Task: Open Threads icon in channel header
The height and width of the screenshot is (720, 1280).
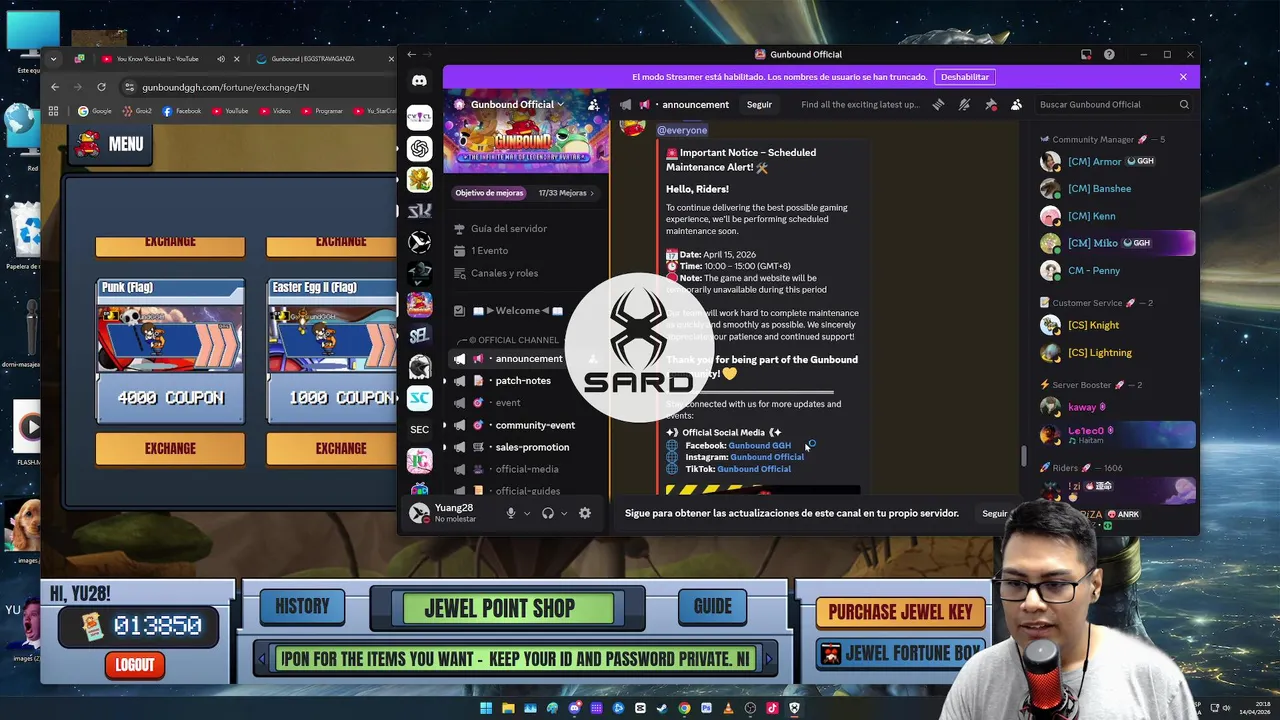Action: pyautogui.click(x=938, y=104)
